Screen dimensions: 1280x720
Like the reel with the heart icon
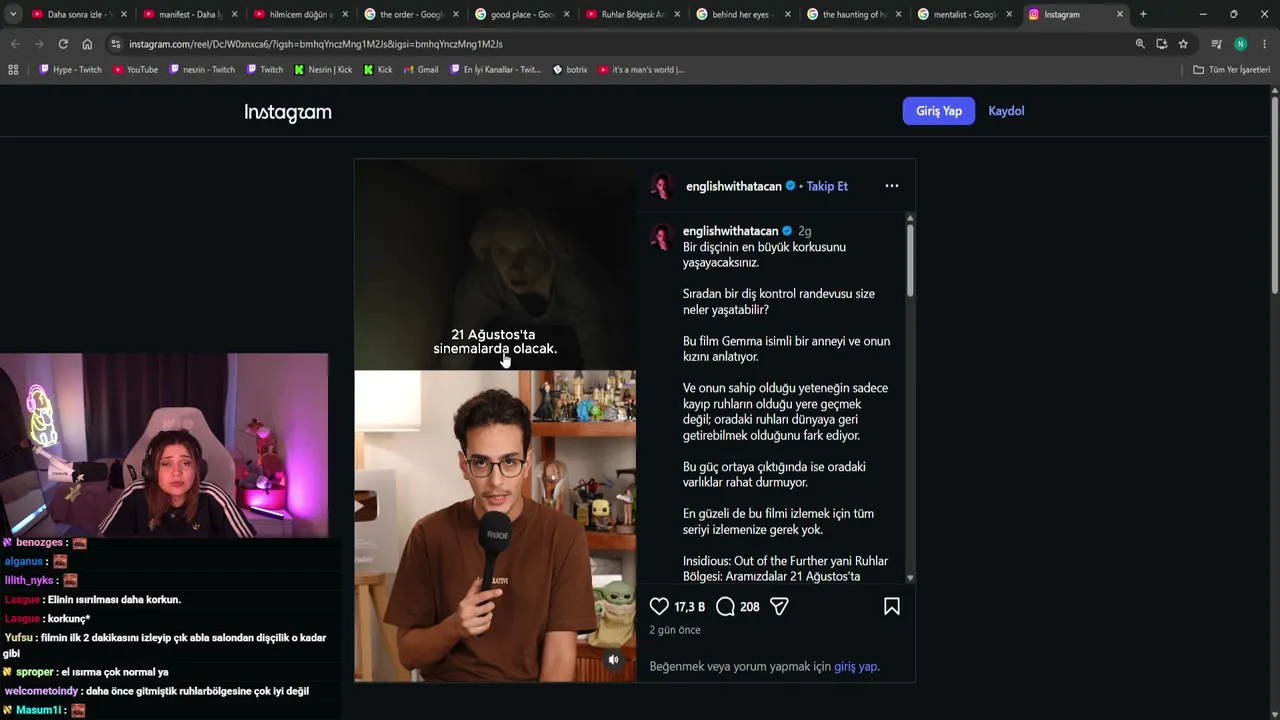(x=659, y=606)
